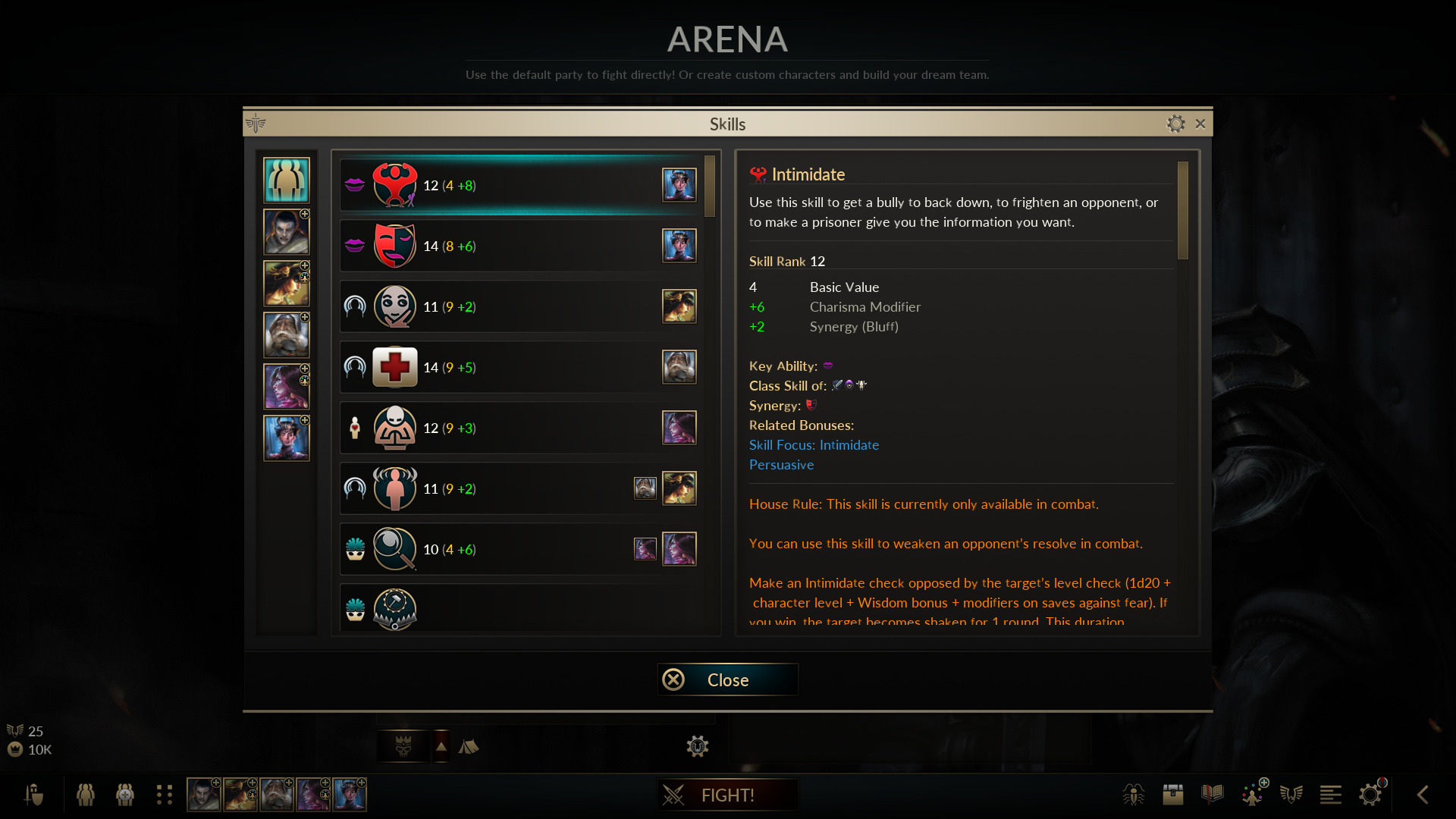This screenshot has height=819, width=1456.
Task: Collapse the bottom bar with left chevron
Action: pos(1423,794)
